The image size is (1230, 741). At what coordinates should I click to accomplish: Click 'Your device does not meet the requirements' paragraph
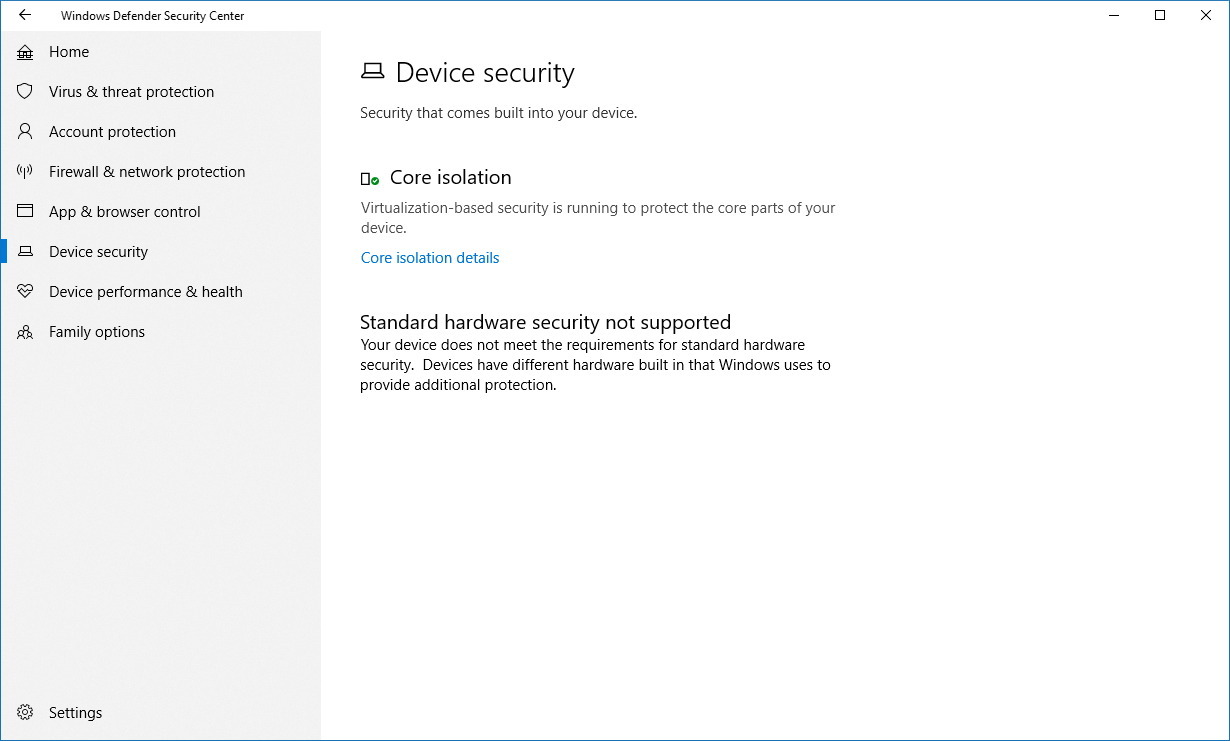coord(596,365)
